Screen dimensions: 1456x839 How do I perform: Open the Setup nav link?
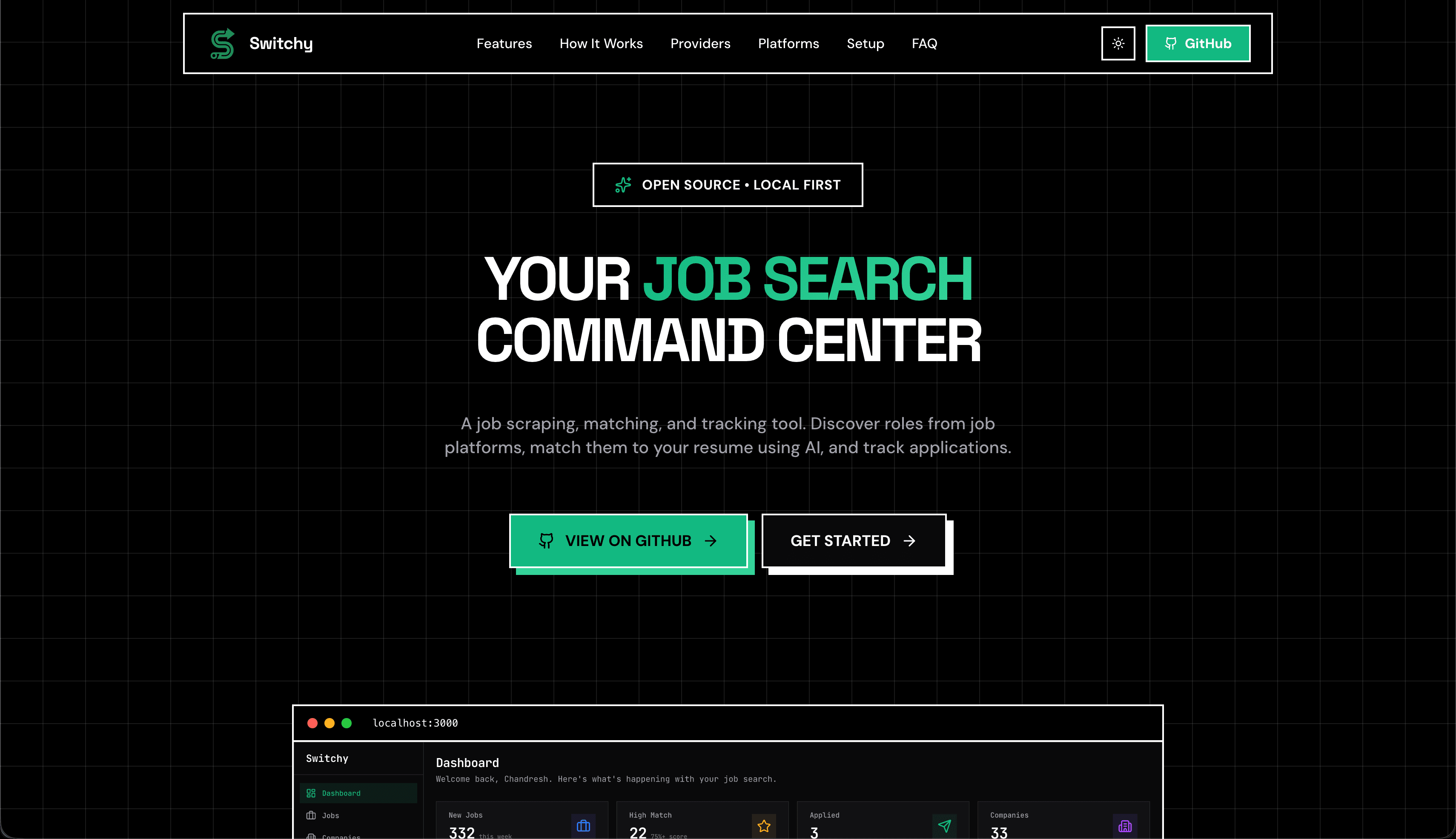coord(865,44)
